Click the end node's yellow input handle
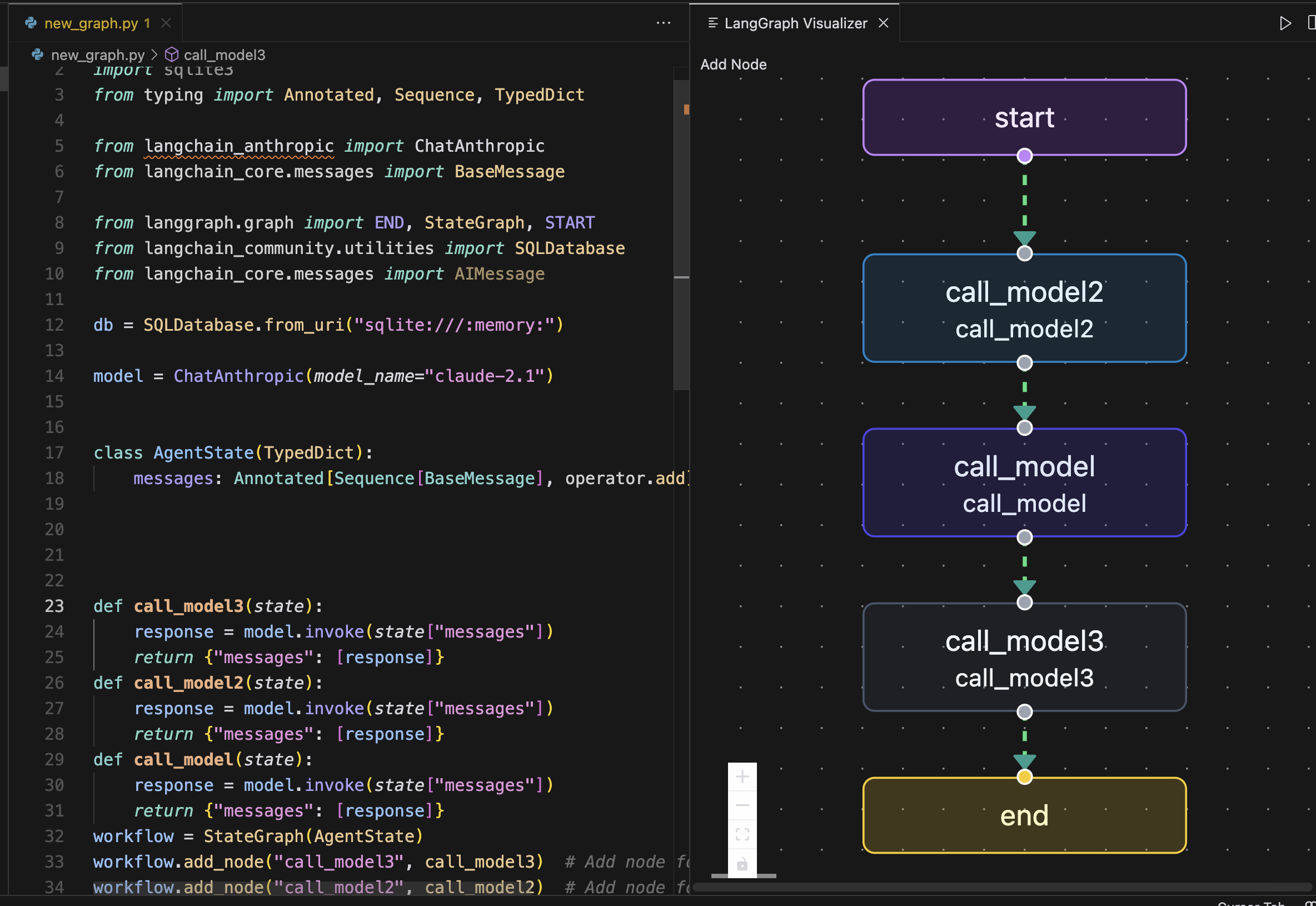Image resolution: width=1316 pixels, height=906 pixels. (1024, 776)
